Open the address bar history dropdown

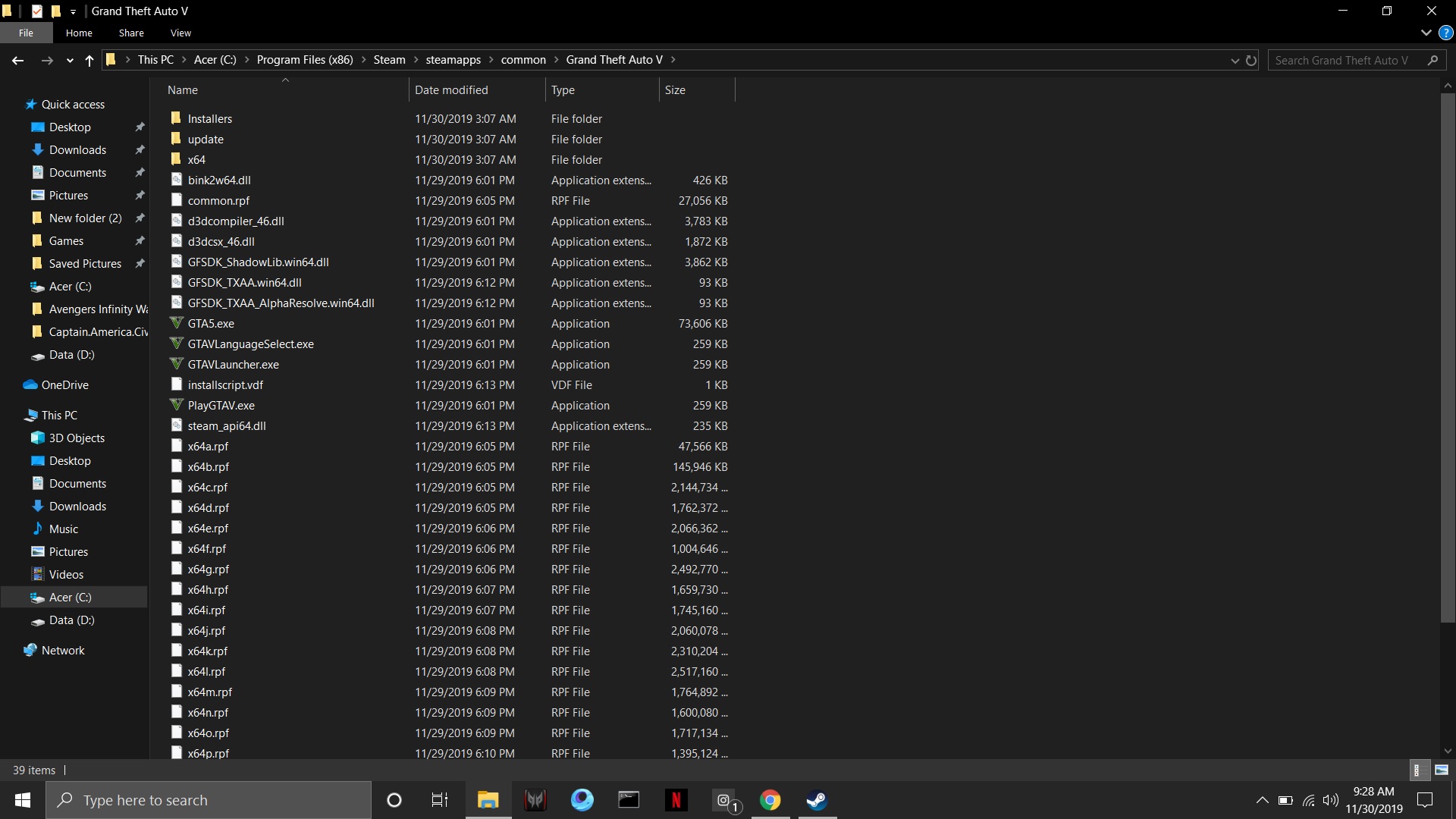point(1235,61)
